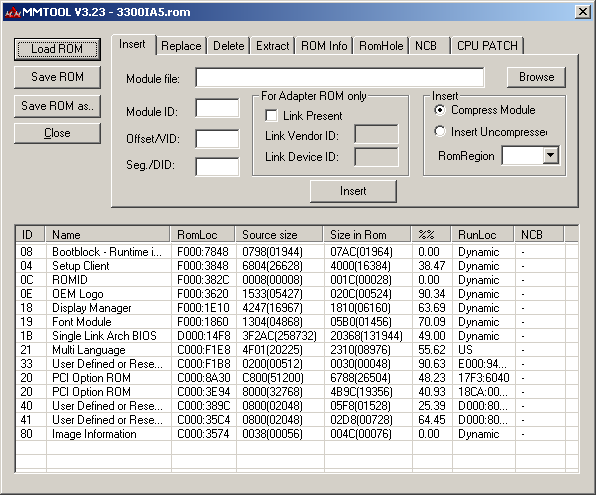This screenshot has width=596, height=495.
Task: Focus the Module file input field
Action: pyautogui.click(x=340, y=78)
